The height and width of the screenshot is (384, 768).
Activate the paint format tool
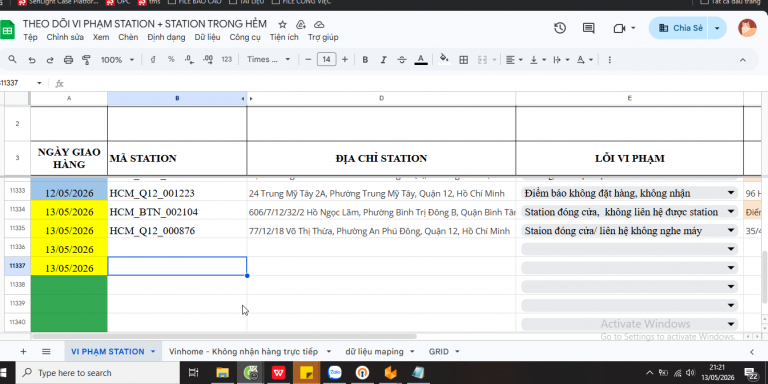click(87, 60)
